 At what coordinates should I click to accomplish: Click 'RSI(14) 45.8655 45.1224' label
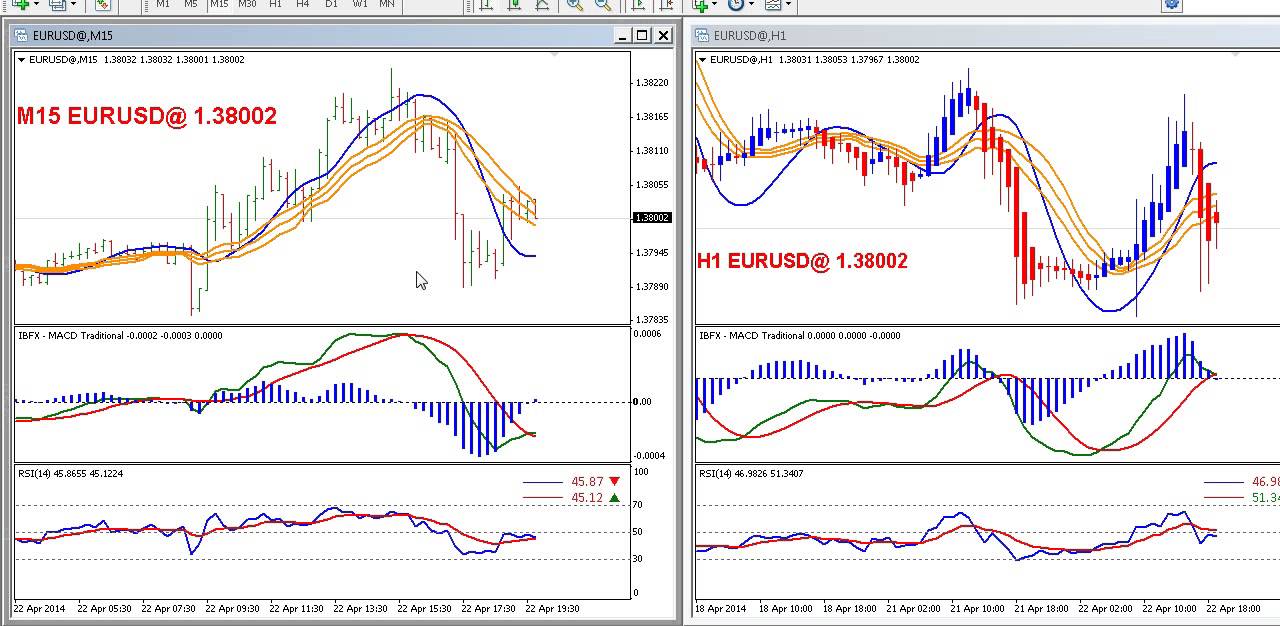70,474
